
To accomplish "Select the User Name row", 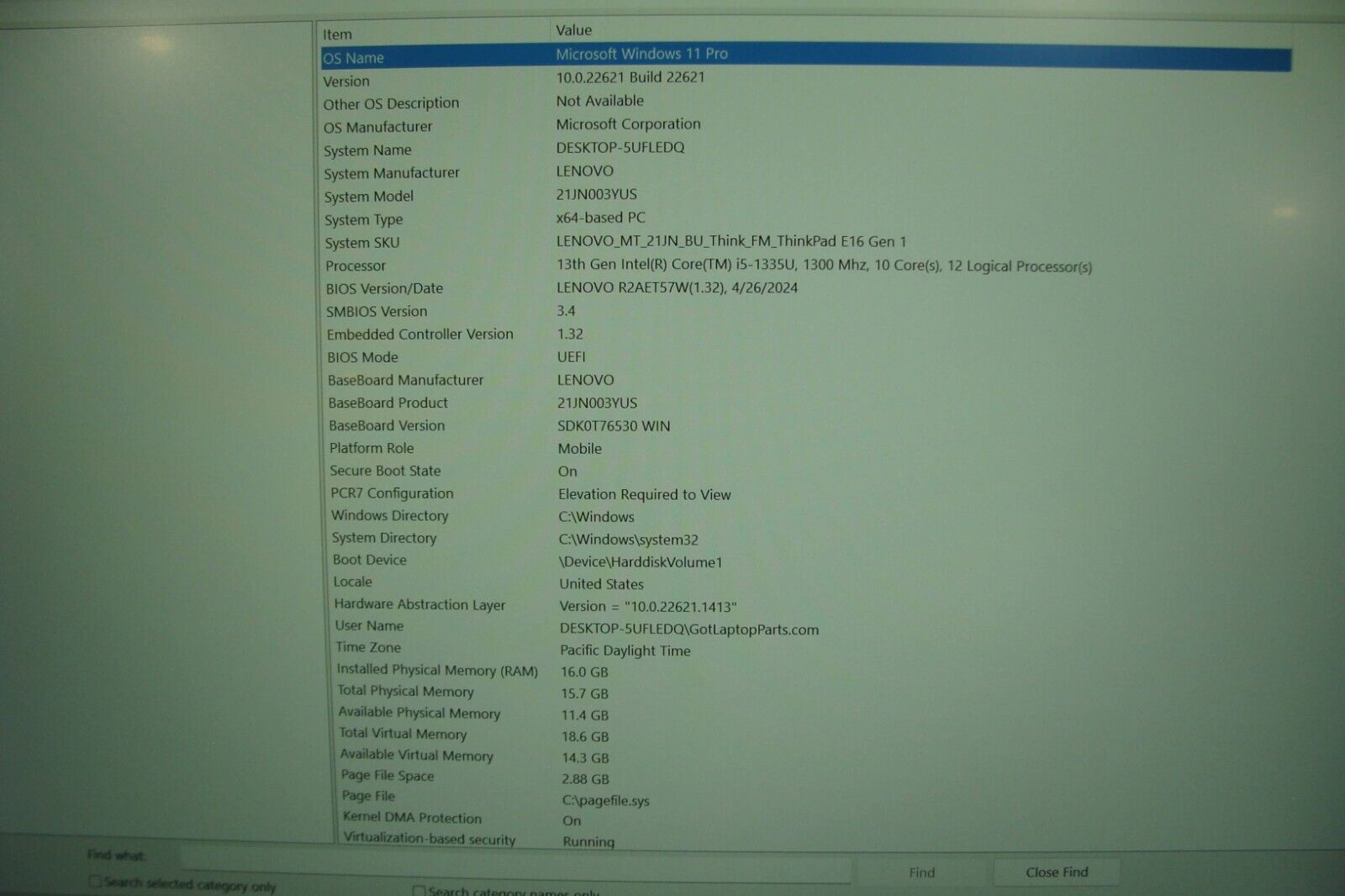I will (x=805, y=627).
